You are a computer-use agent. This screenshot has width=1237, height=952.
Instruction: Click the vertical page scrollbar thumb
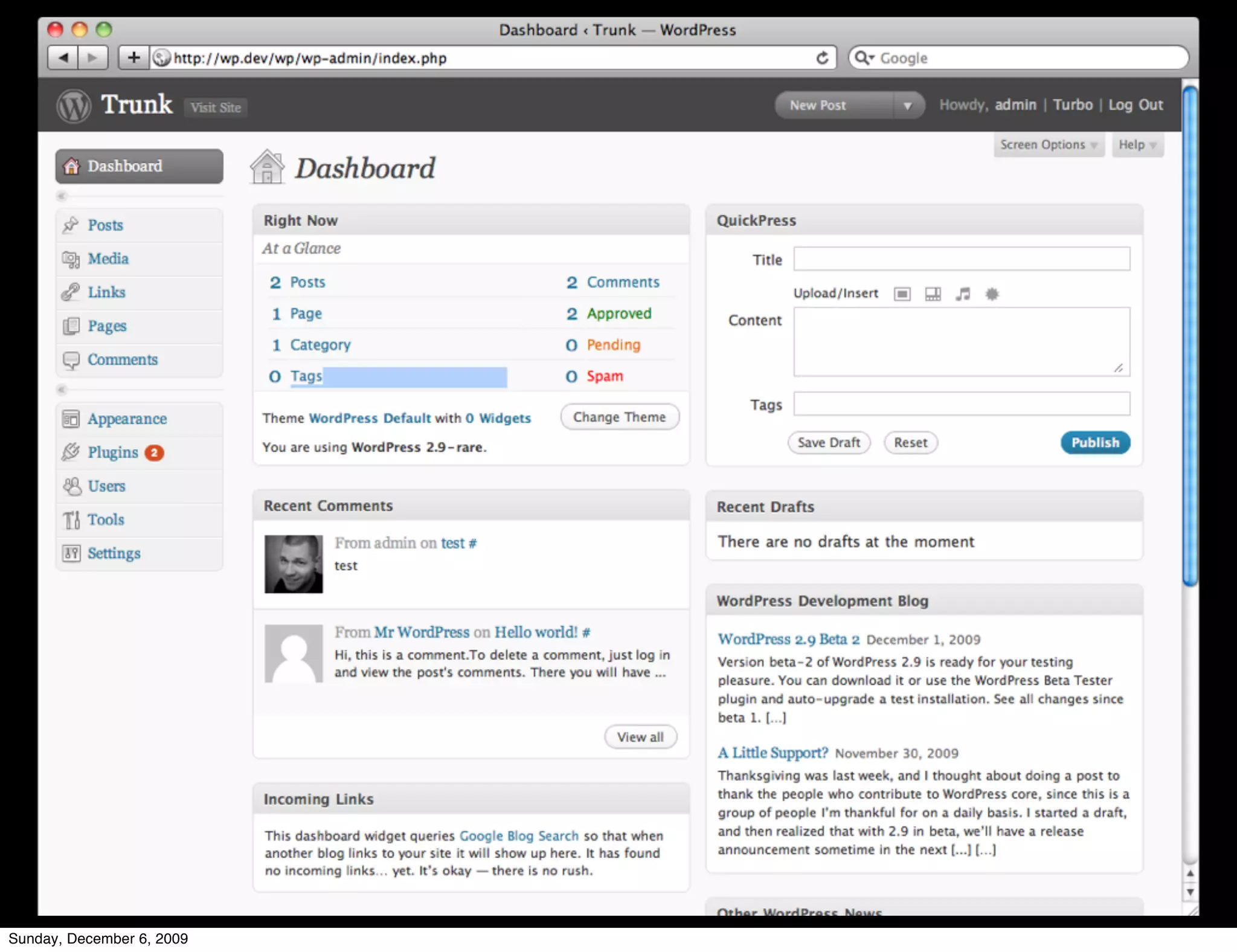(x=1189, y=336)
